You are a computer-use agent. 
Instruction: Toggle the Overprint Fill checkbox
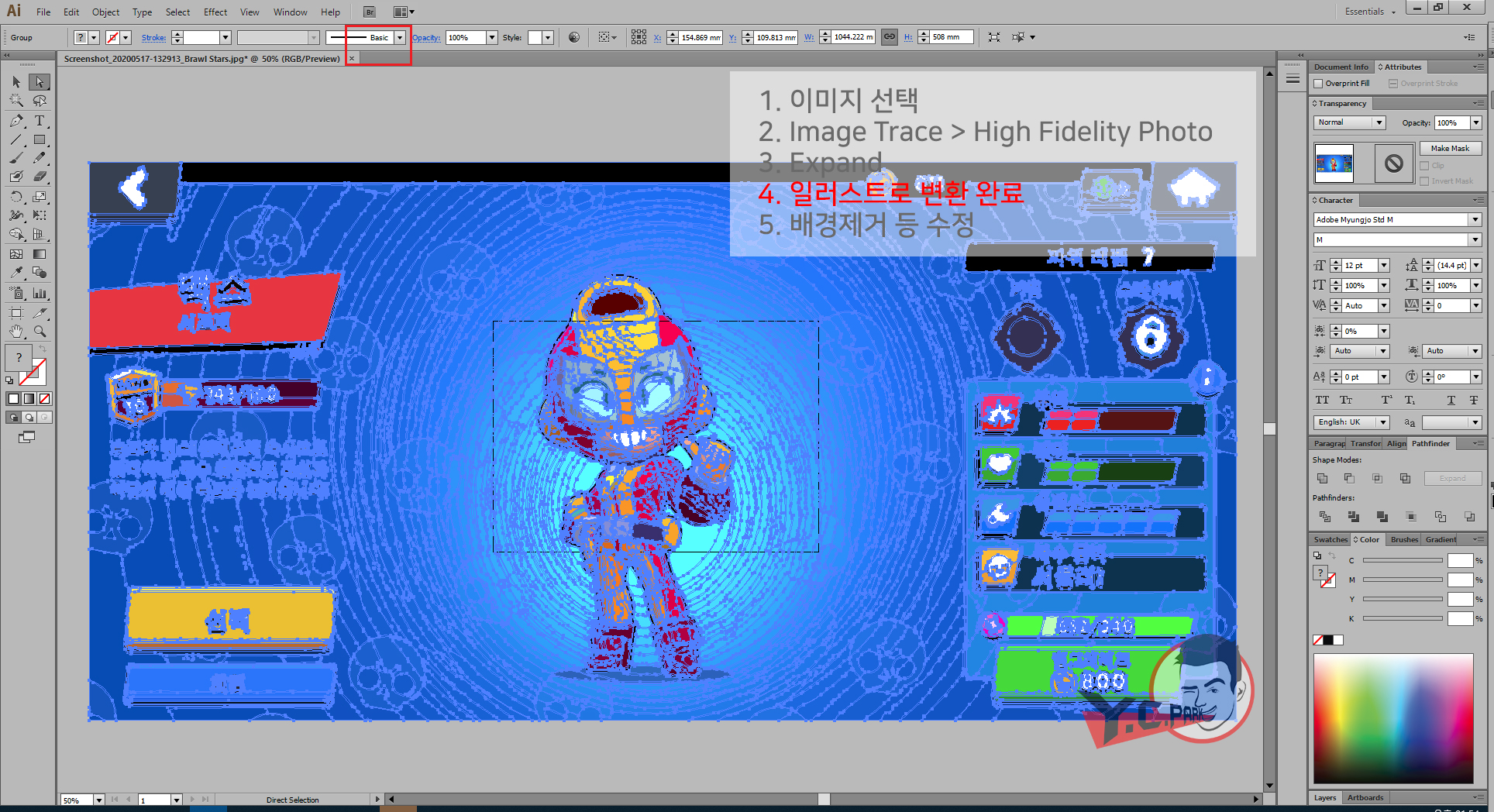click(1318, 84)
